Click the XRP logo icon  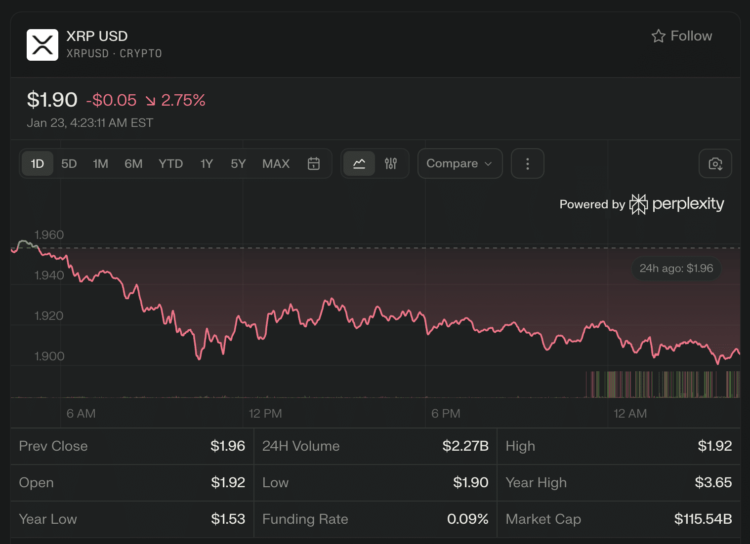[42, 45]
